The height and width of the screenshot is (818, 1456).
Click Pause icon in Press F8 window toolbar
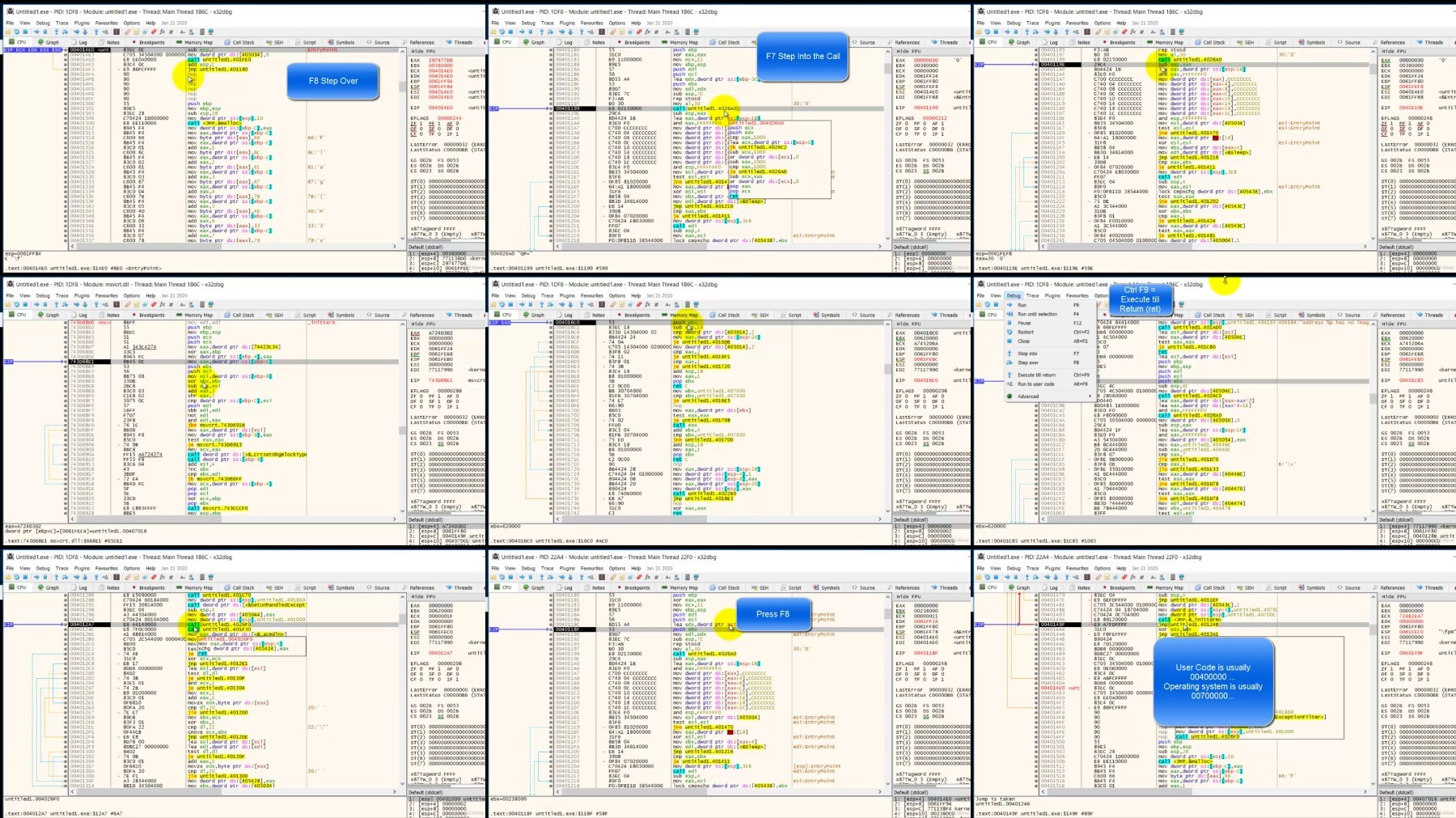(x=531, y=577)
